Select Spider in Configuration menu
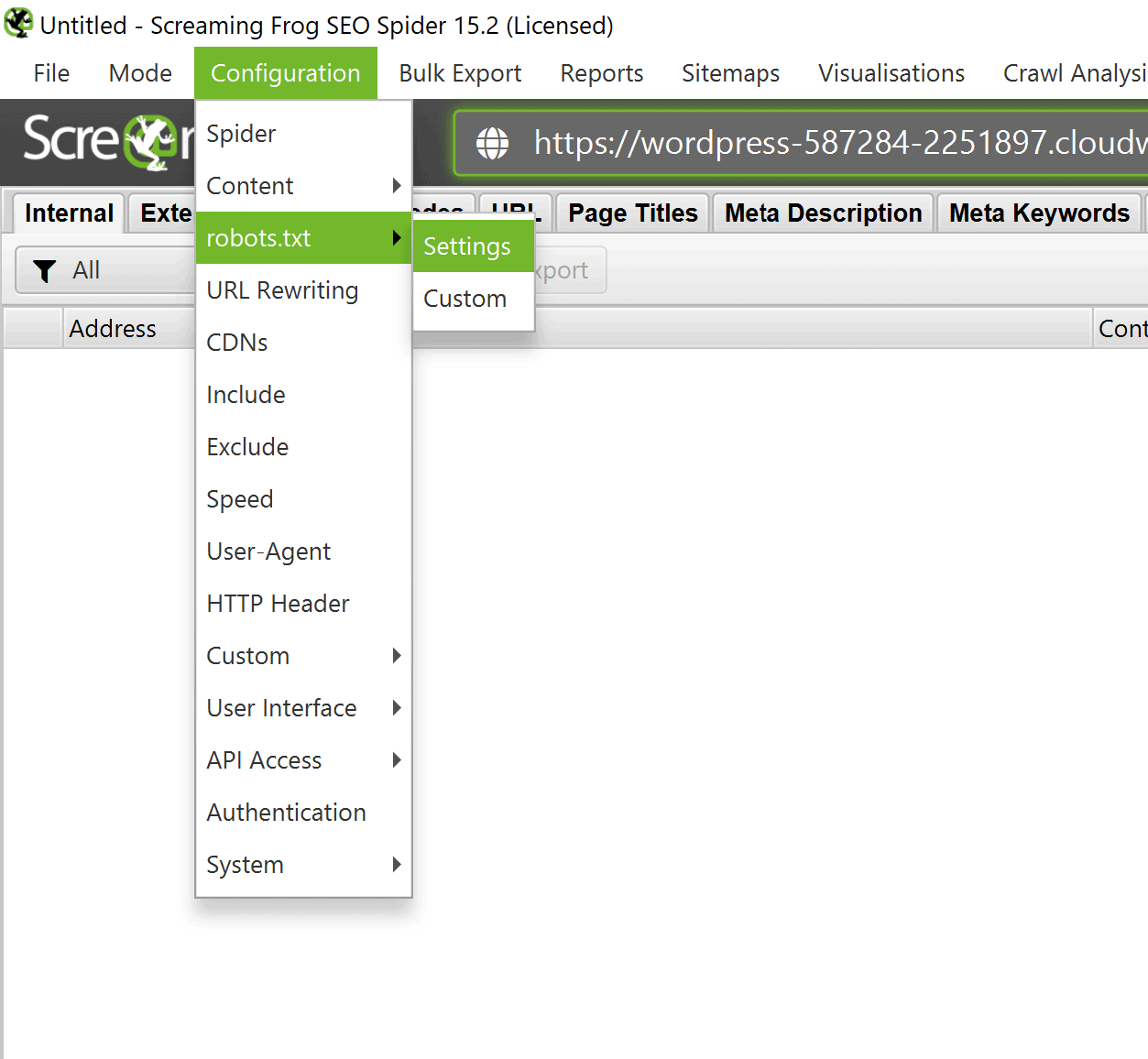 [303, 134]
